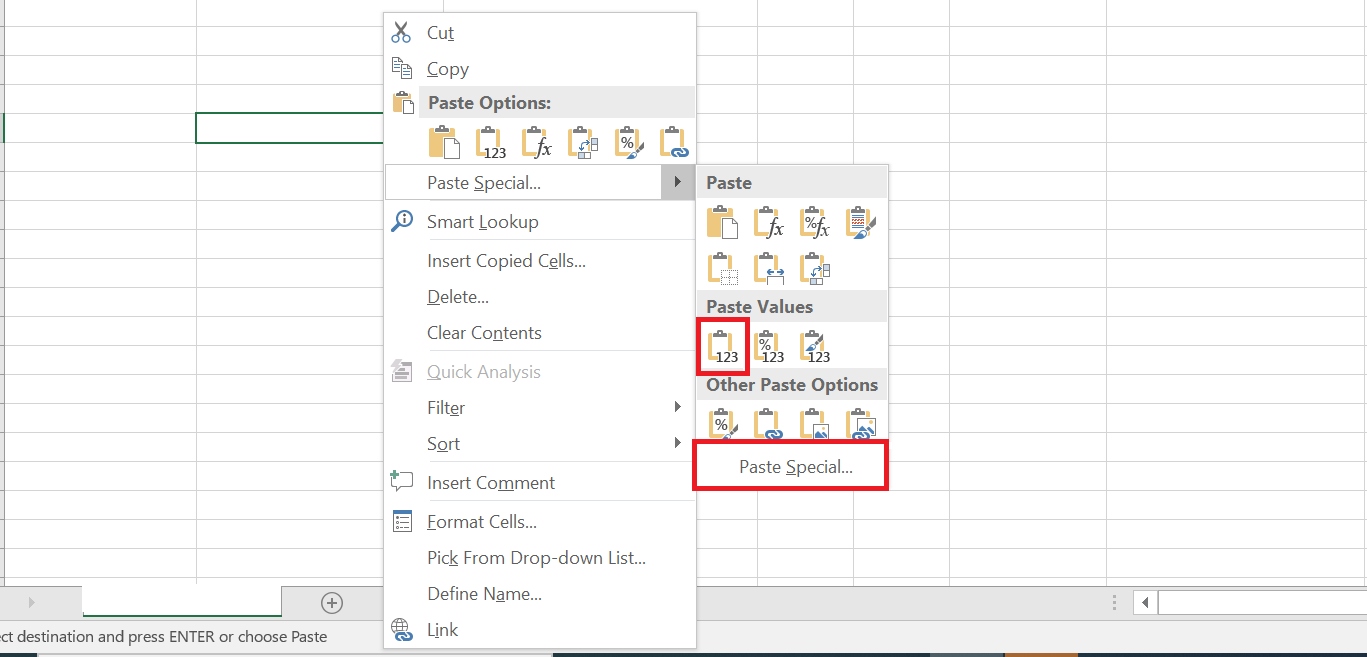Viewport: 1367px width, 657px height.
Task: Click Values icon under Paste Values header
Action: pyautogui.click(x=722, y=346)
